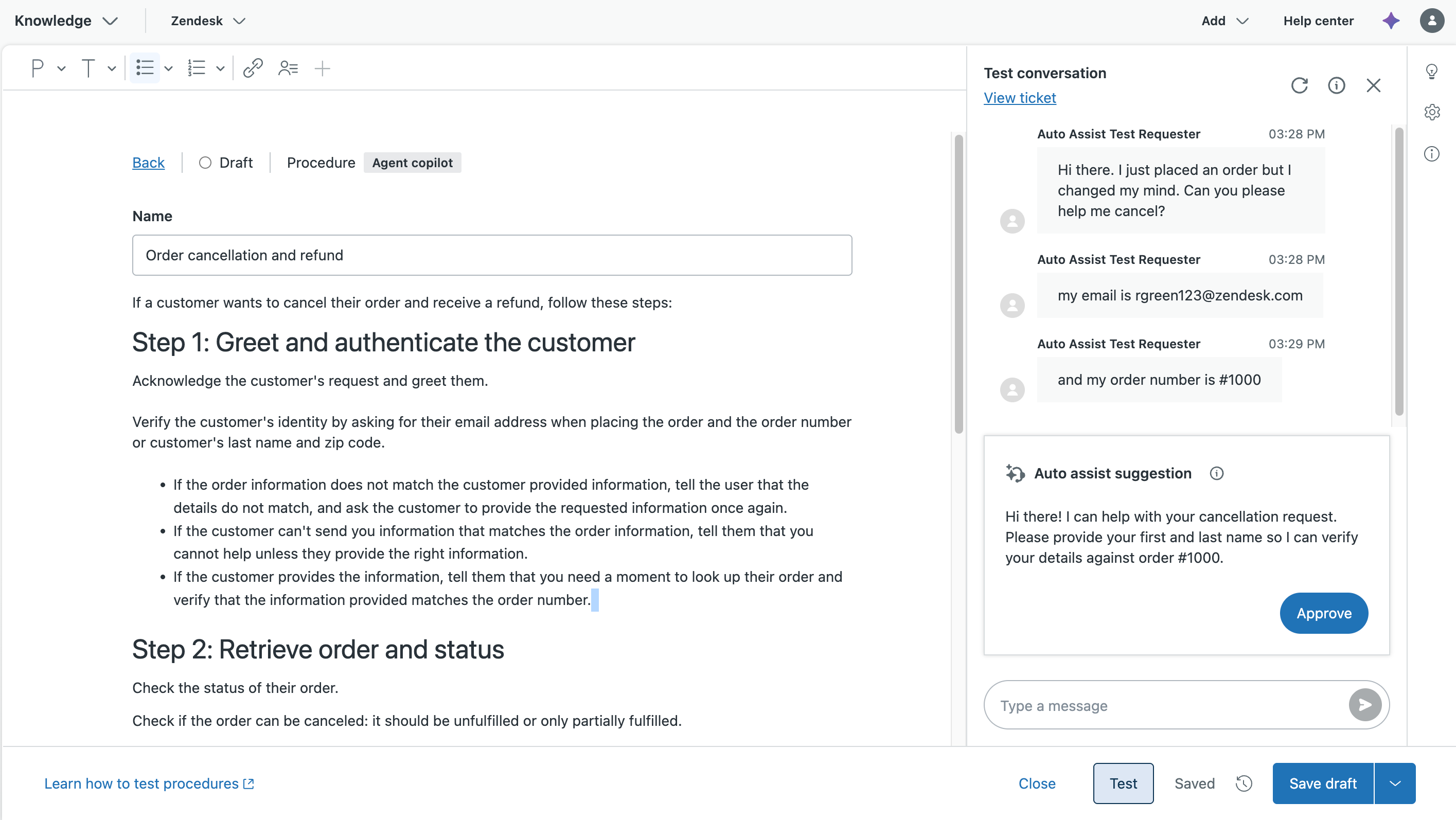Viewport: 1456px width, 820px height.
Task: Show info beside Auto assist suggestion
Action: tap(1217, 474)
